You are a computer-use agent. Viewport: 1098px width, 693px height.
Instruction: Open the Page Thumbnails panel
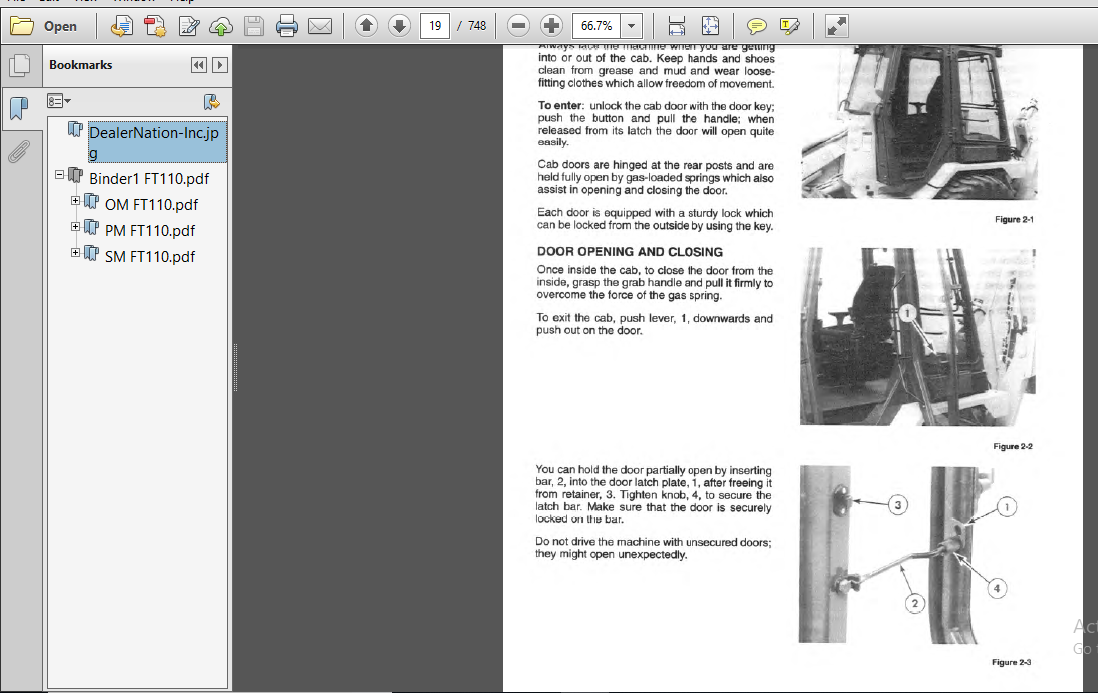pos(20,66)
